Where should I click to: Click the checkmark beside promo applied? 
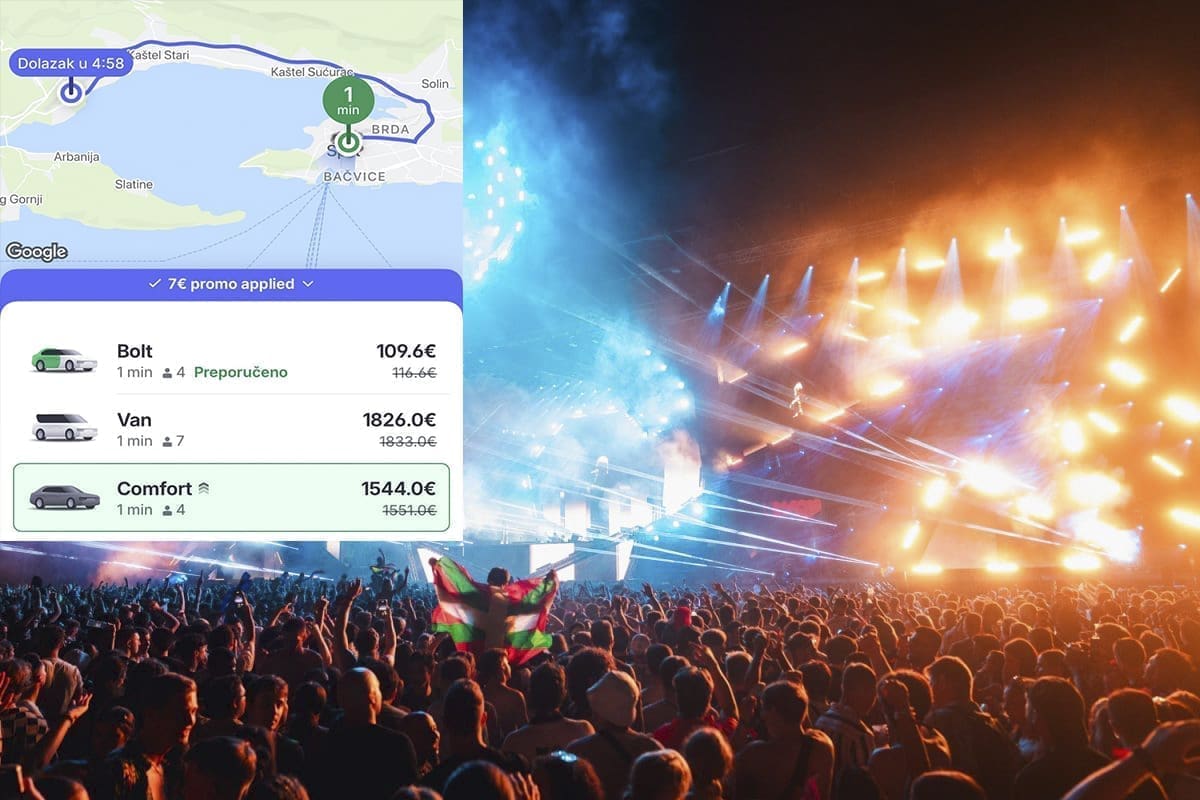point(154,284)
